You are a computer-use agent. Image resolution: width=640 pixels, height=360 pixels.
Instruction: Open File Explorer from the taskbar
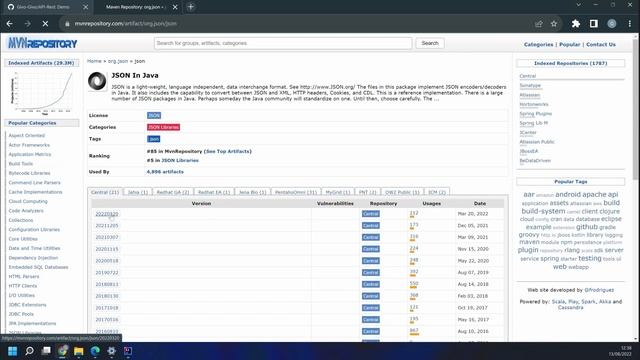point(79,351)
